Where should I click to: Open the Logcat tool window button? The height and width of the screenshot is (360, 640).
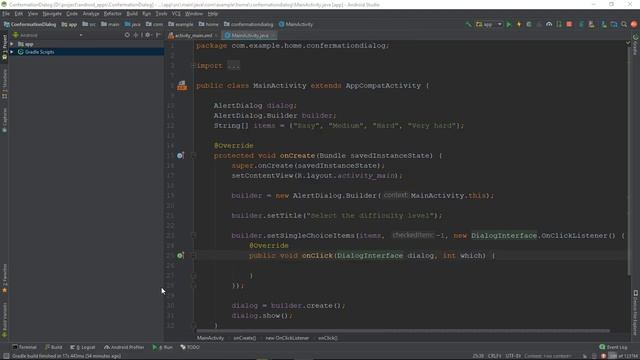tap(83, 347)
